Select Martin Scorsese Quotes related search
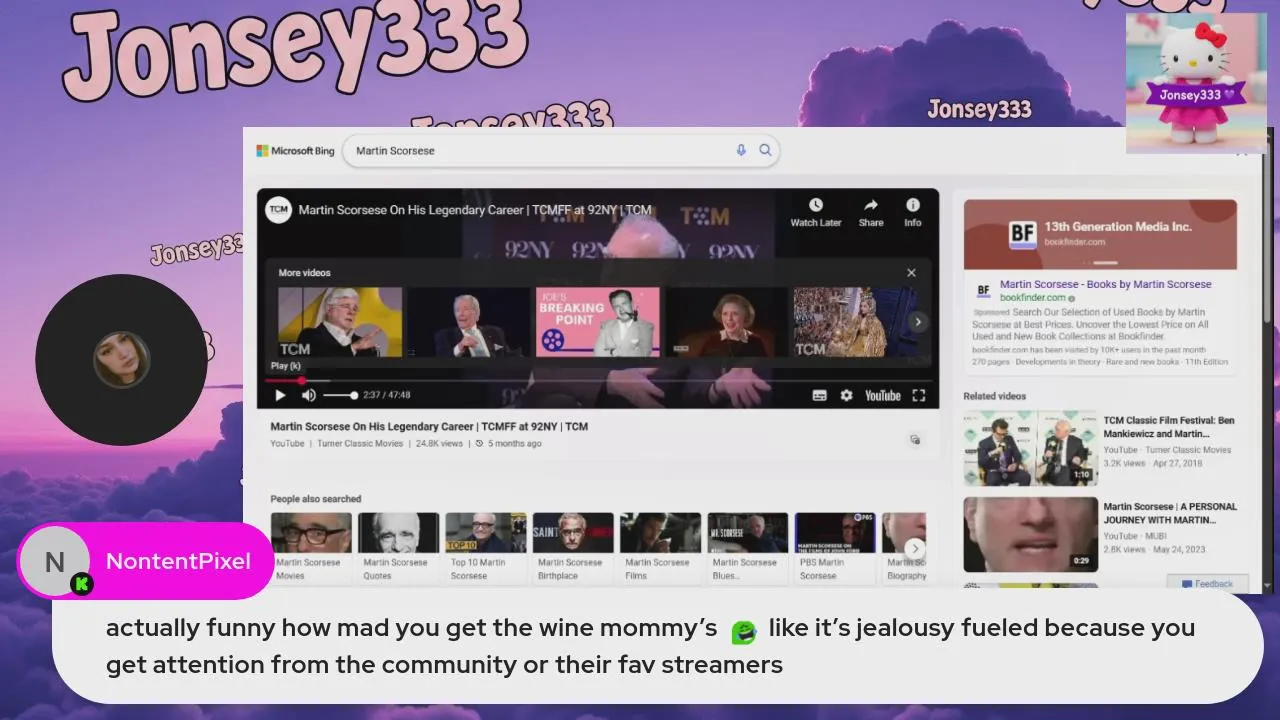 point(398,547)
